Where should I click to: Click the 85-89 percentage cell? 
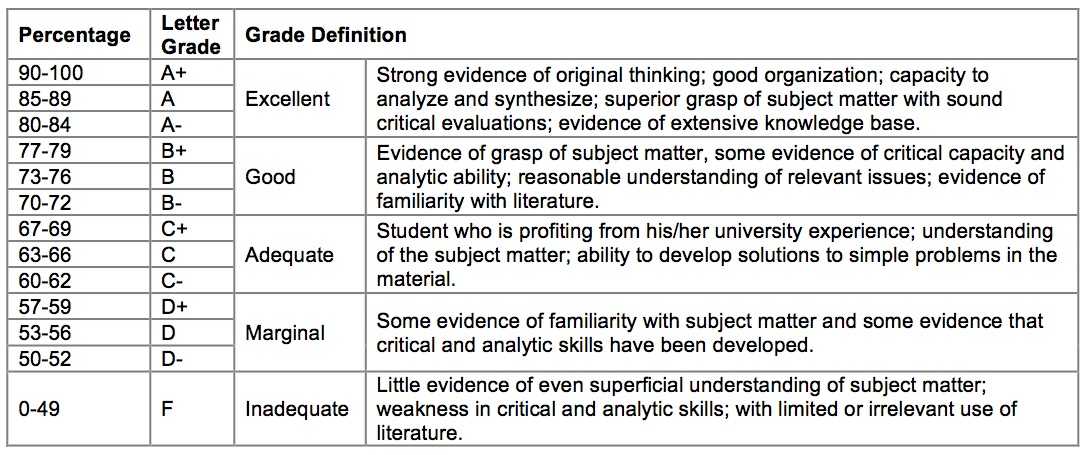tap(80, 99)
